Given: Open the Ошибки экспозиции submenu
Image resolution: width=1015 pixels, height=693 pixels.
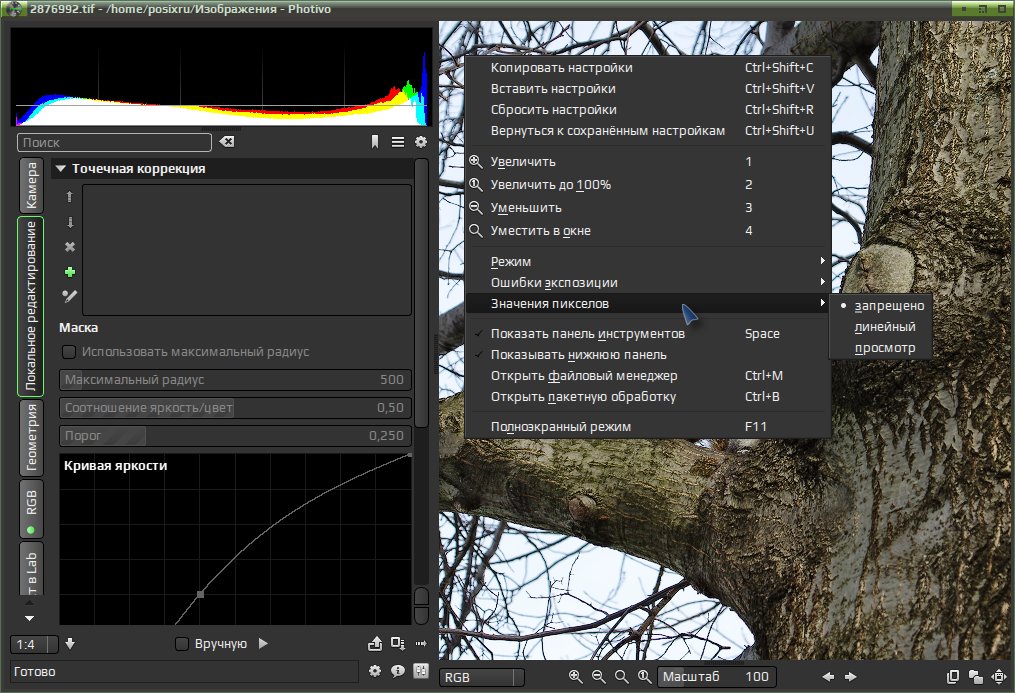Looking at the screenshot, I should 647,282.
